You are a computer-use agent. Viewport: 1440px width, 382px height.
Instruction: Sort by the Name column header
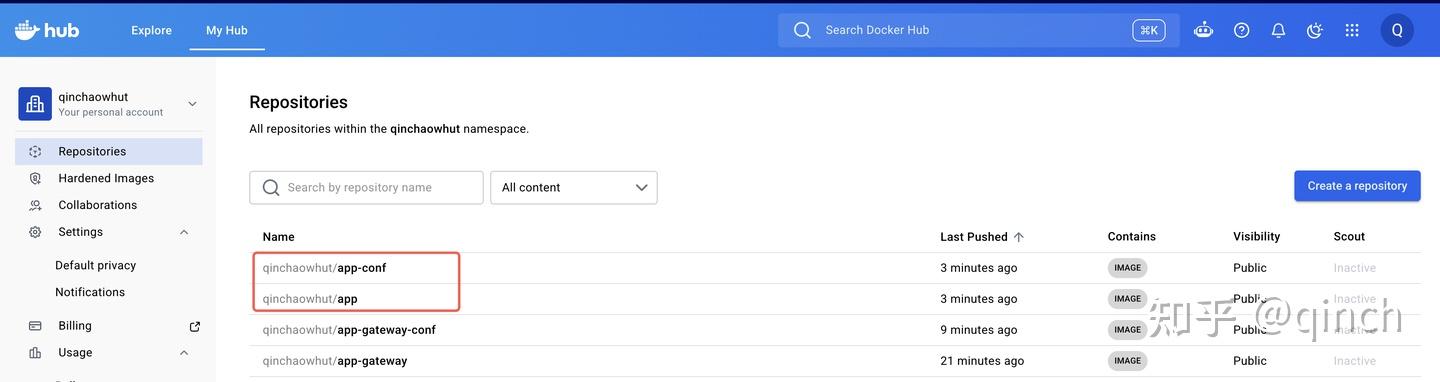click(279, 237)
